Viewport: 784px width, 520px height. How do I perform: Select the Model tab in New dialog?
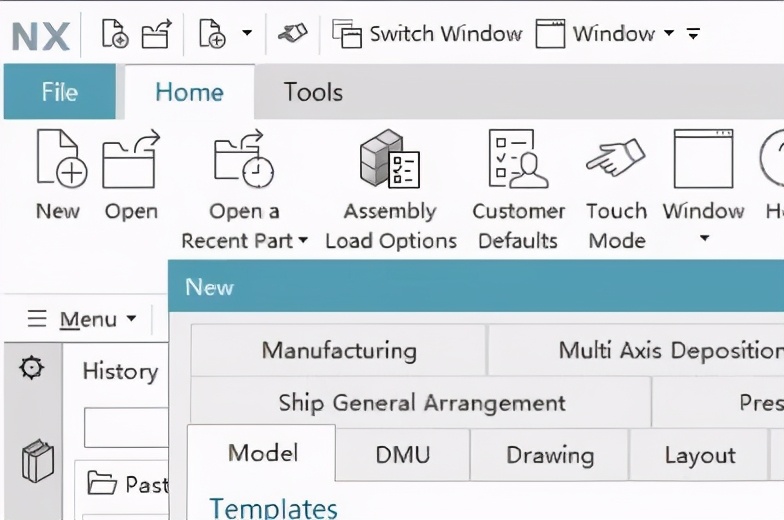[x=262, y=453]
